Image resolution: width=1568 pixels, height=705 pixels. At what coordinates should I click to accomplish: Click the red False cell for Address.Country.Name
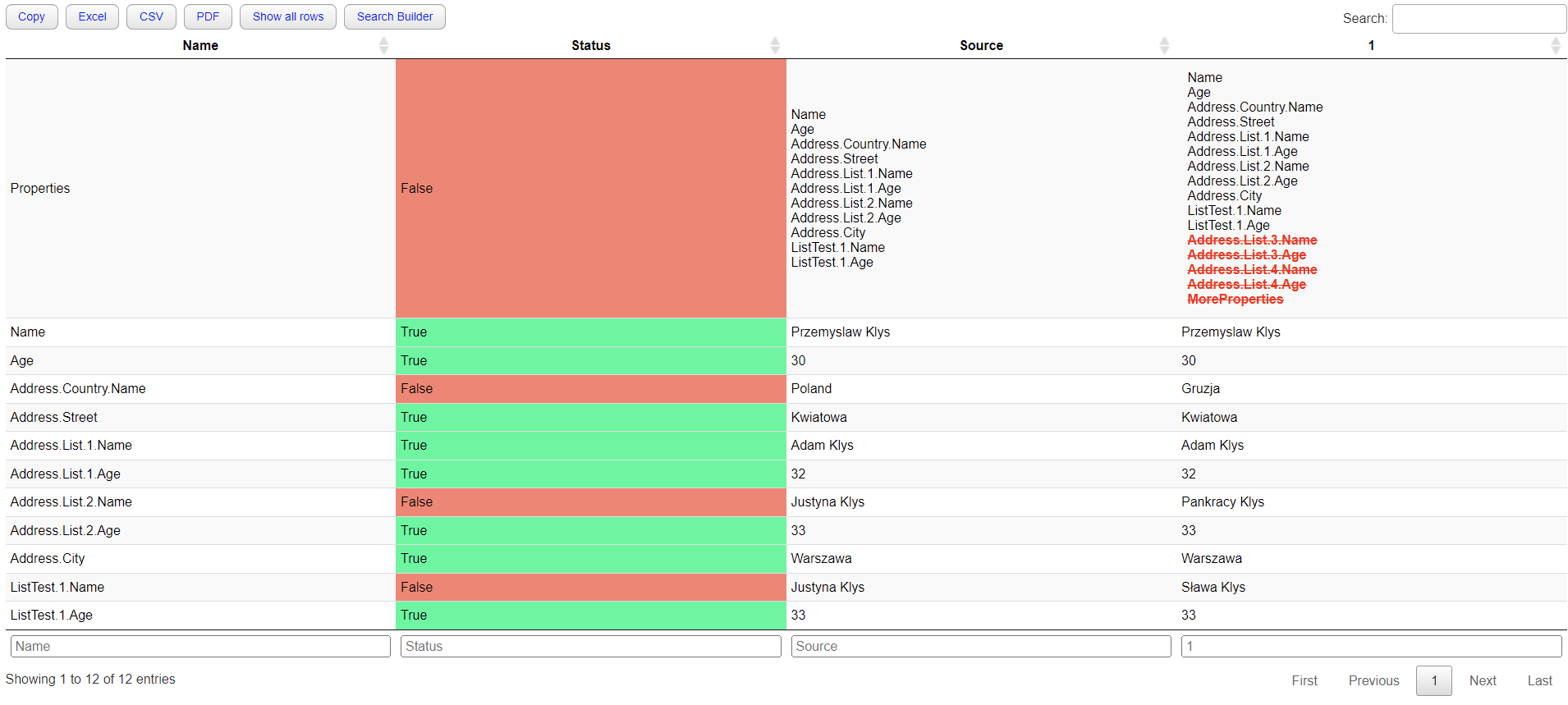click(x=590, y=389)
